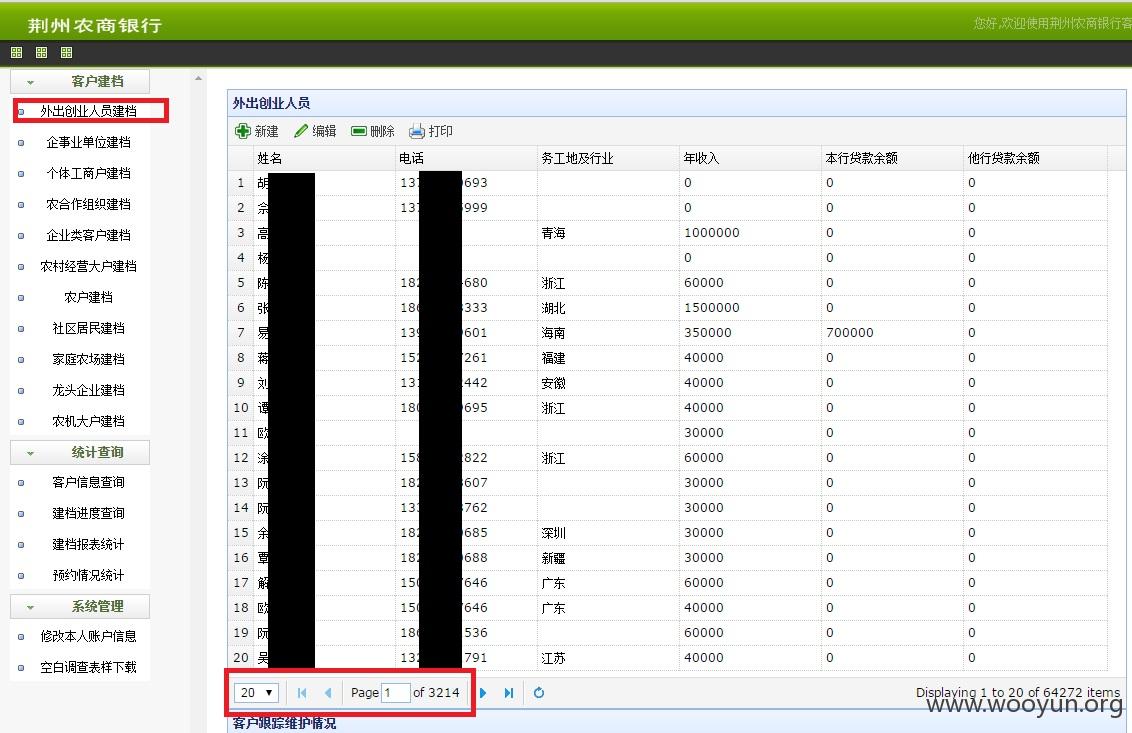Open 建档报表统计 menu item

coord(88,545)
